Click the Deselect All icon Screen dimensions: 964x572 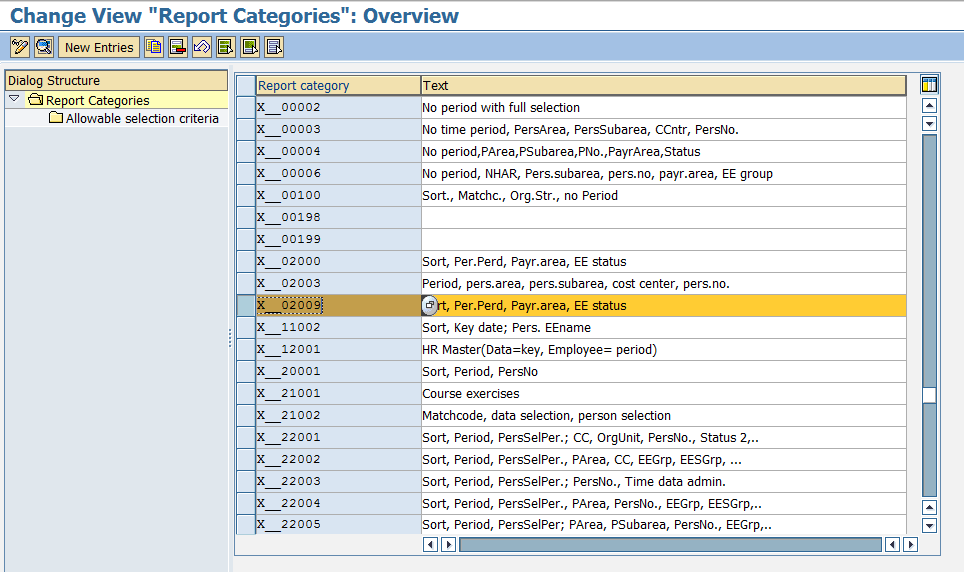274,47
